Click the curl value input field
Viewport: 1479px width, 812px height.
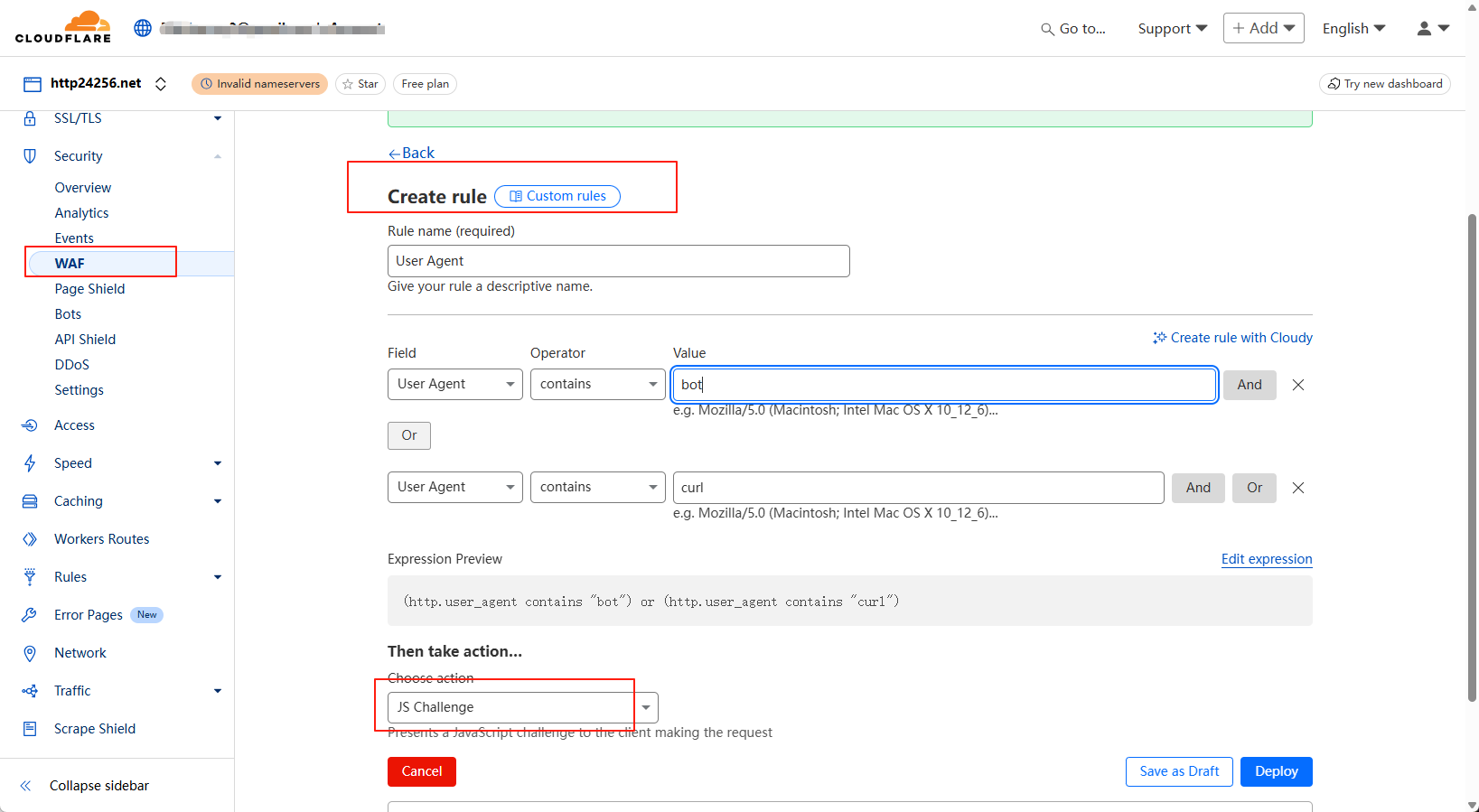pyautogui.click(x=919, y=488)
